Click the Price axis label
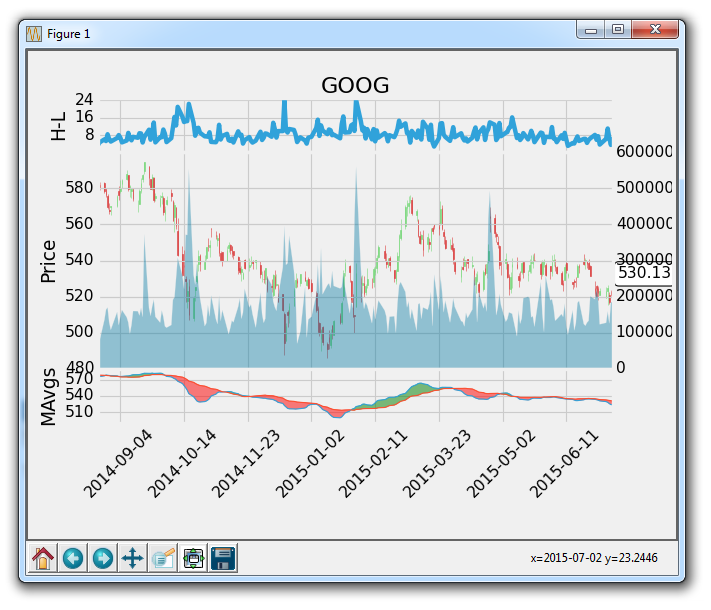 [48, 262]
